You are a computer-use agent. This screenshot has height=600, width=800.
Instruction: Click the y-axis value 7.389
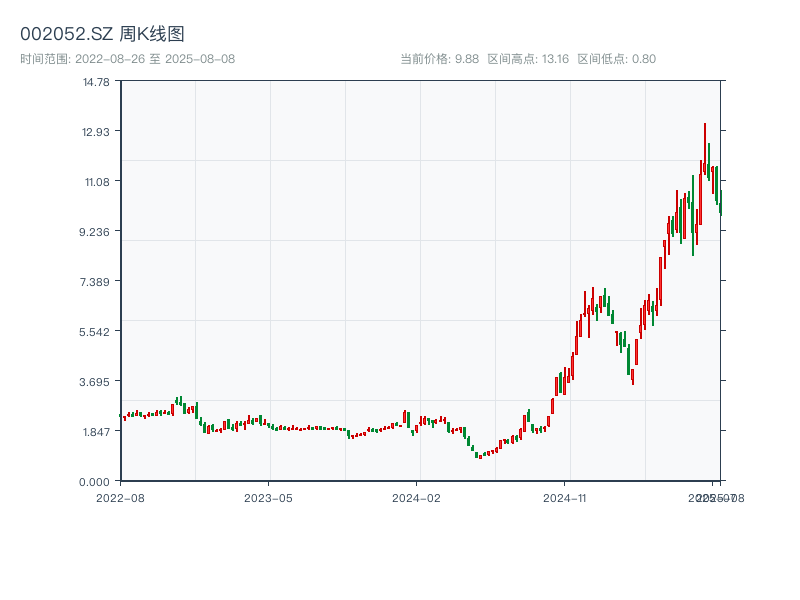94,282
